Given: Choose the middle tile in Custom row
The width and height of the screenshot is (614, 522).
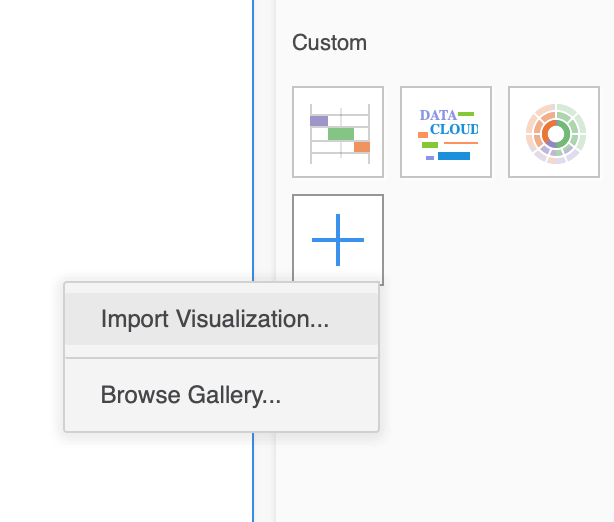Looking at the screenshot, I should pos(446,132).
